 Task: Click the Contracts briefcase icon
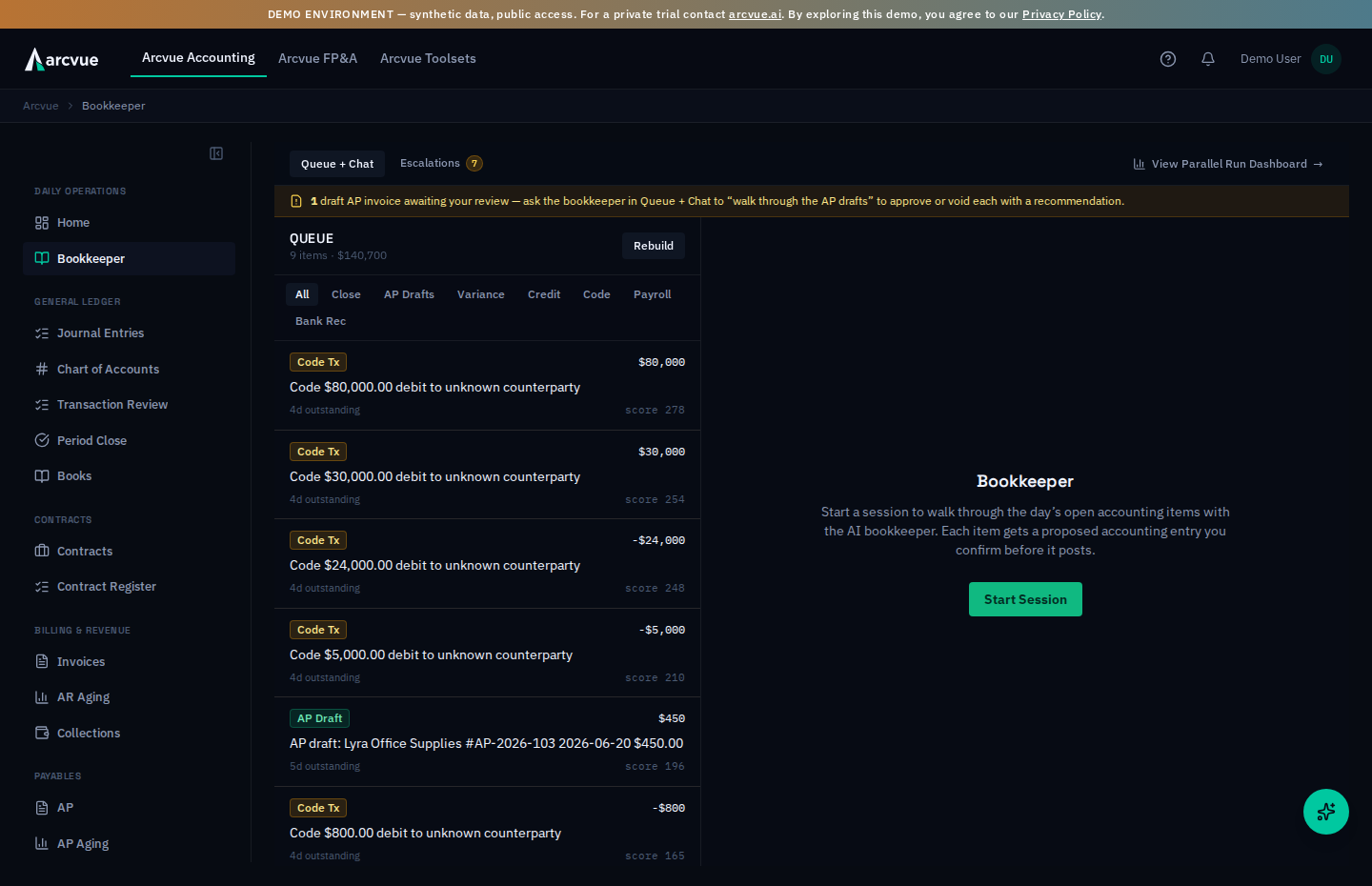point(42,551)
